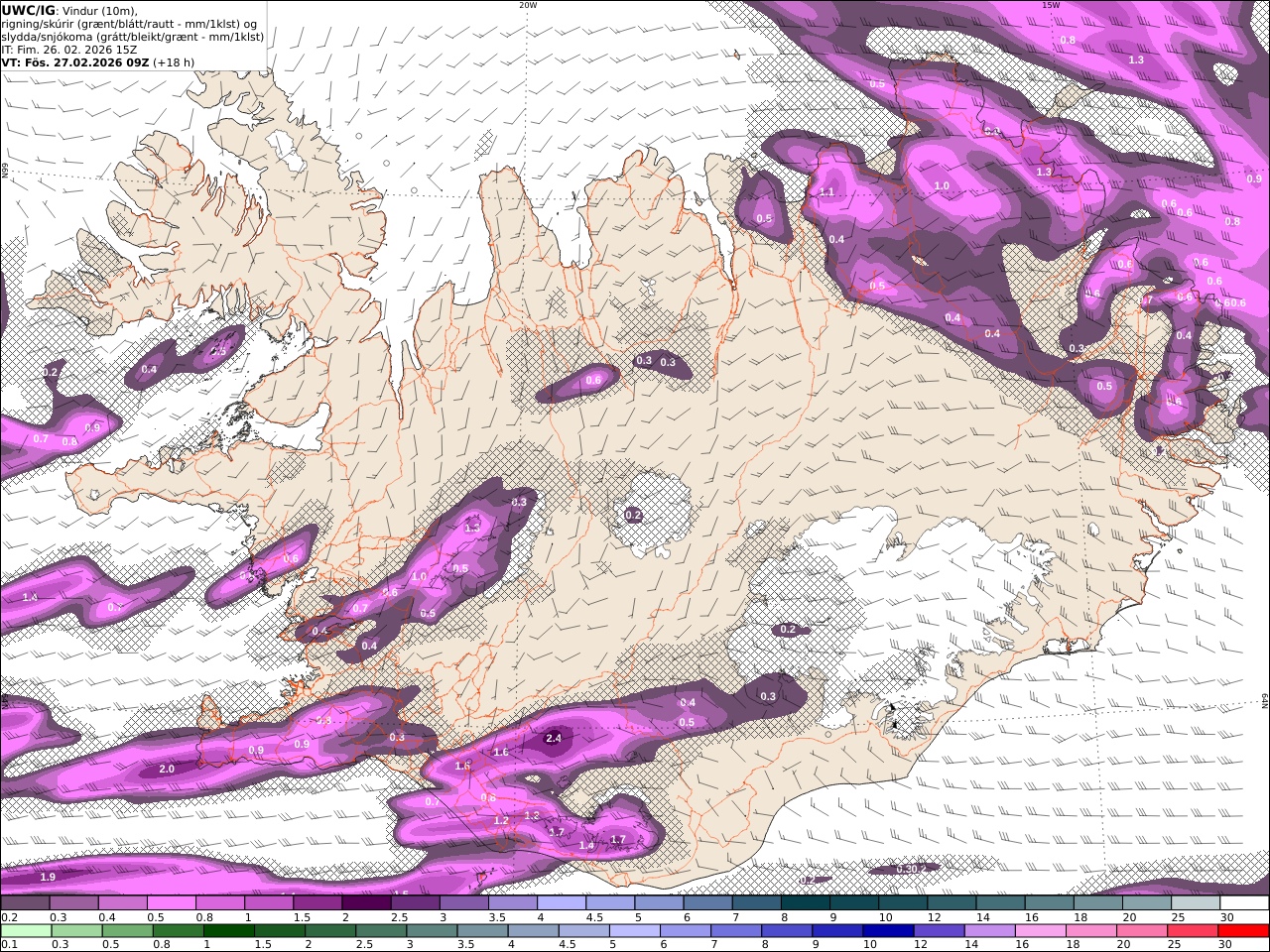Click the '(+18 h)' forecast offset text
1270x952 pixels.
pyautogui.click(x=174, y=61)
